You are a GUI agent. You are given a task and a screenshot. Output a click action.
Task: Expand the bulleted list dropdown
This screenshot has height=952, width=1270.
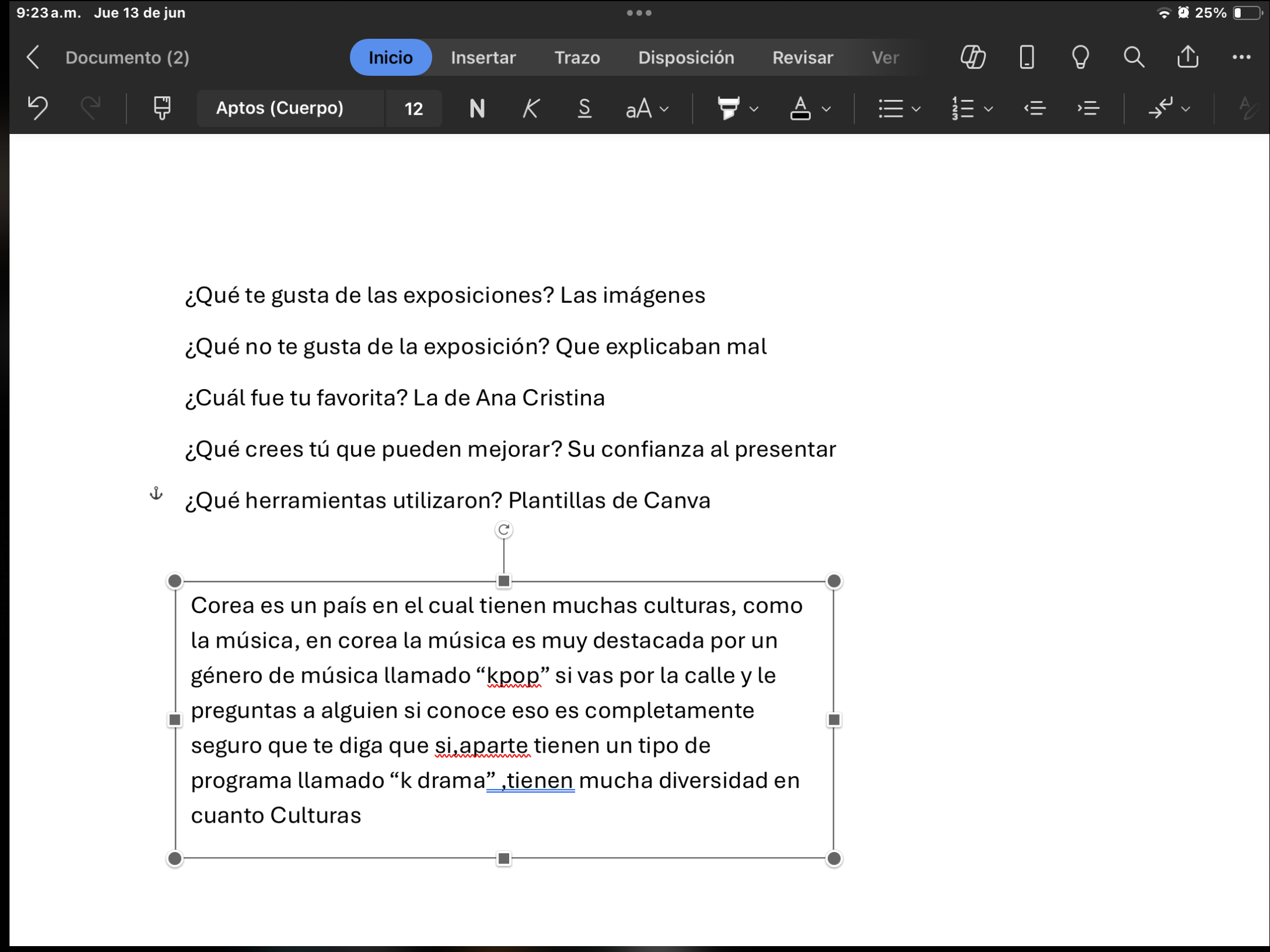[915, 109]
